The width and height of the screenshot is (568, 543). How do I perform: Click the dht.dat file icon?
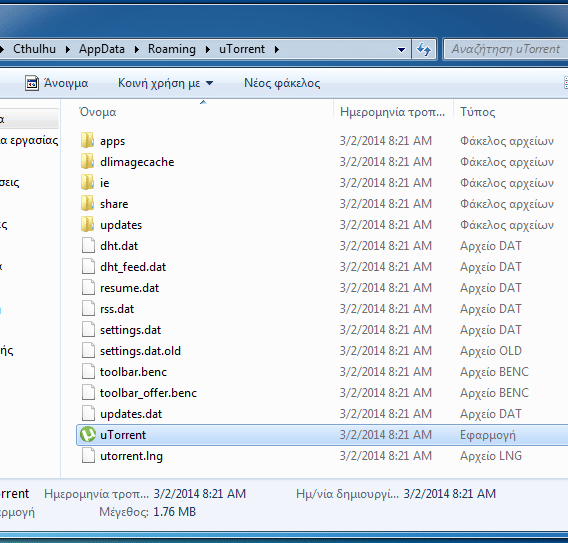pyautogui.click(x=88, y=246)
